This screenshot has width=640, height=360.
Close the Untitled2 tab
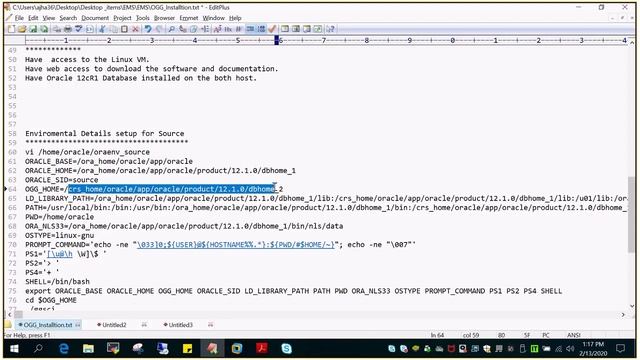point(144,325)
